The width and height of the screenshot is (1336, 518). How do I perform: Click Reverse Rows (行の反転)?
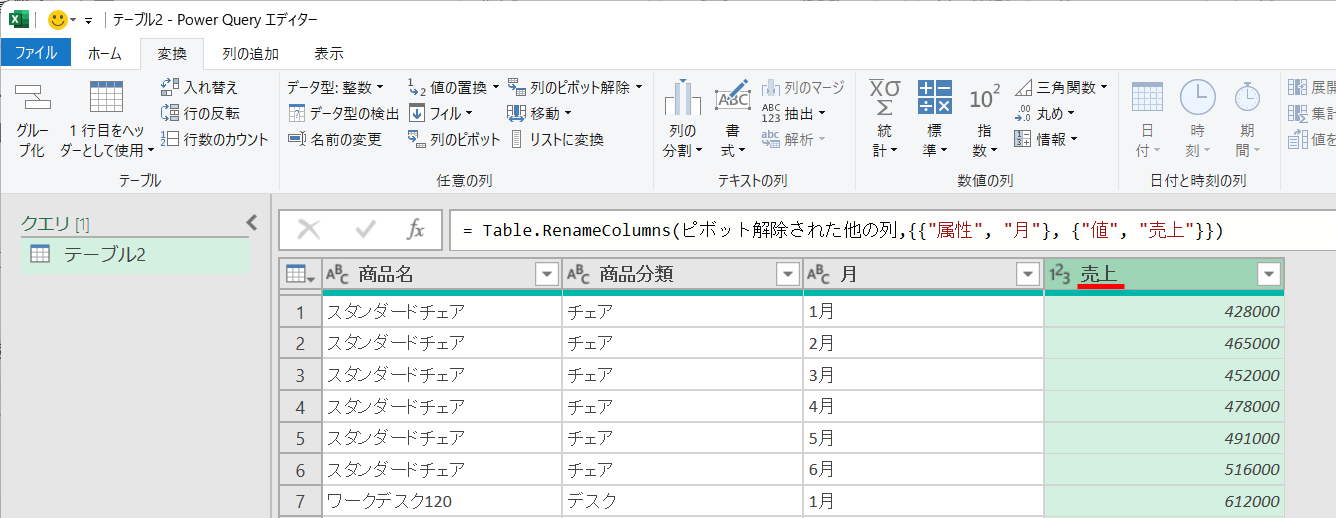pos(200,113)
